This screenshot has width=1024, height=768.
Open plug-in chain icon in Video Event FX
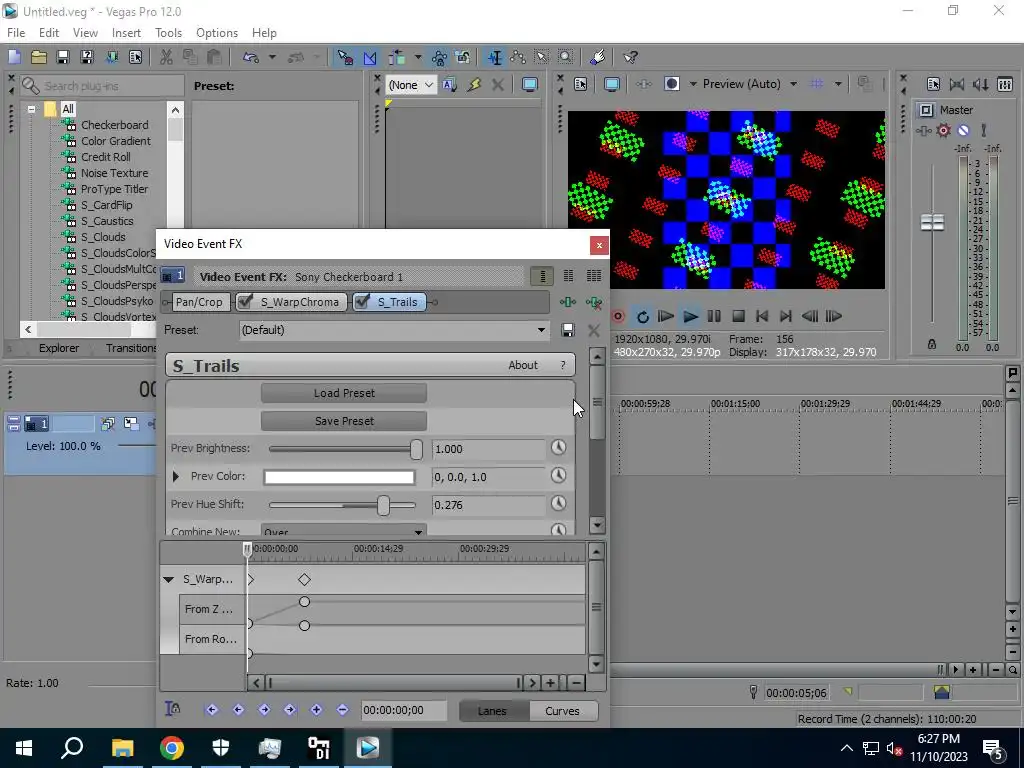pyautogui.click(x=568, y=302)
